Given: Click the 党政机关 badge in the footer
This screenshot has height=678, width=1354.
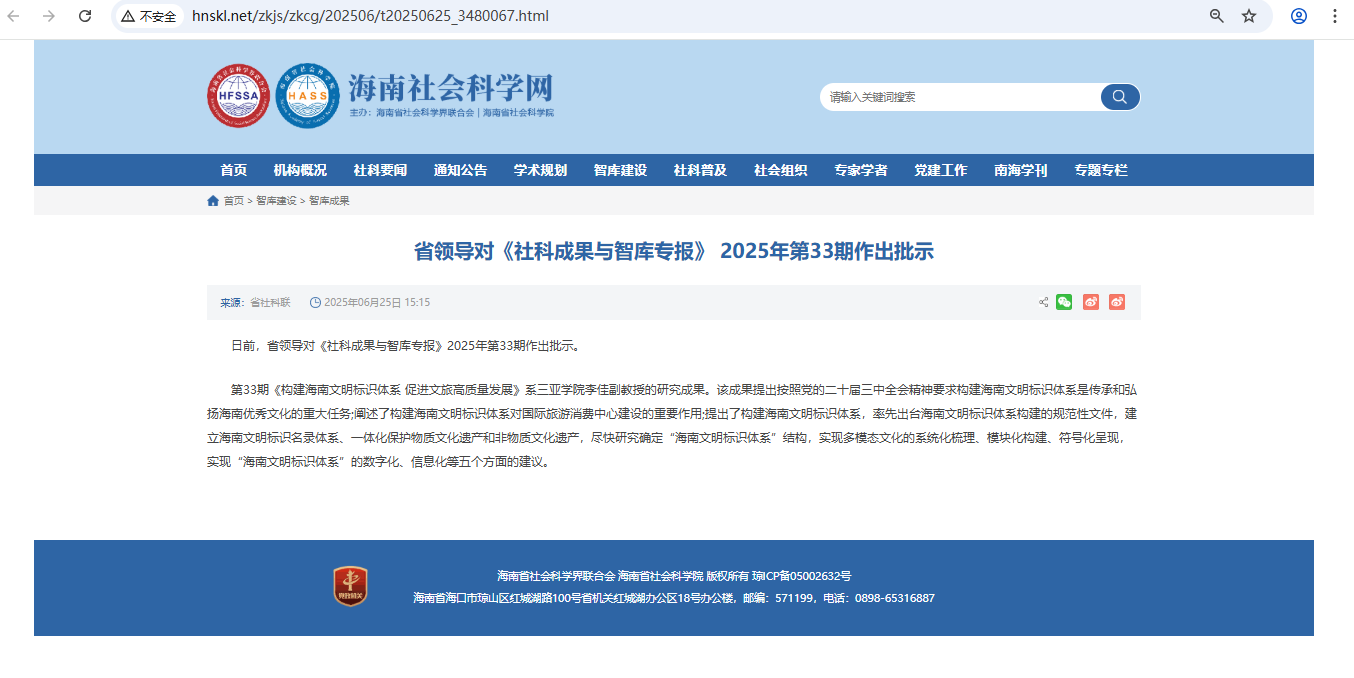Looking at the screenshot, I should click(x=350, y=586).
